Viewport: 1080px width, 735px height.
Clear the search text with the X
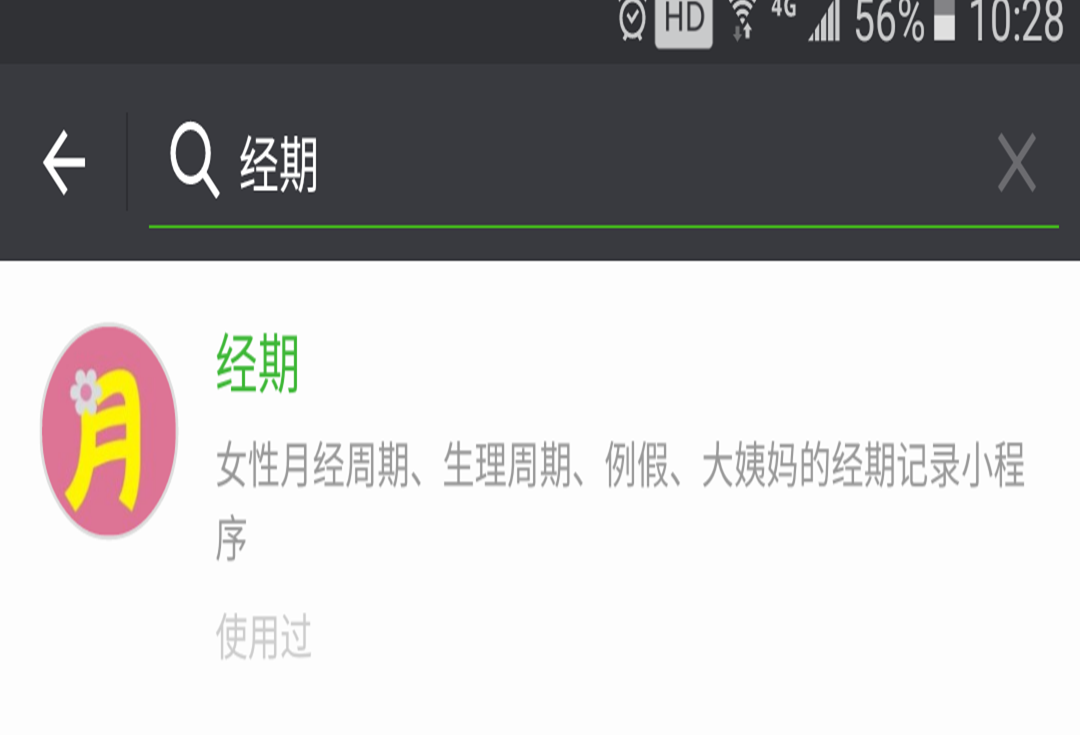tap(1017, 163)
